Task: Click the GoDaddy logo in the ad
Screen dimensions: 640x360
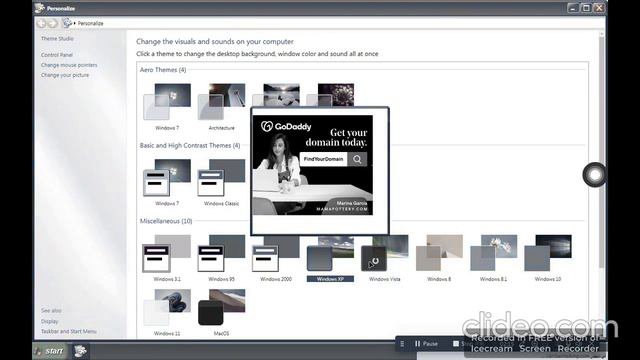Action: pyautogui.click(x=286, y=127)
